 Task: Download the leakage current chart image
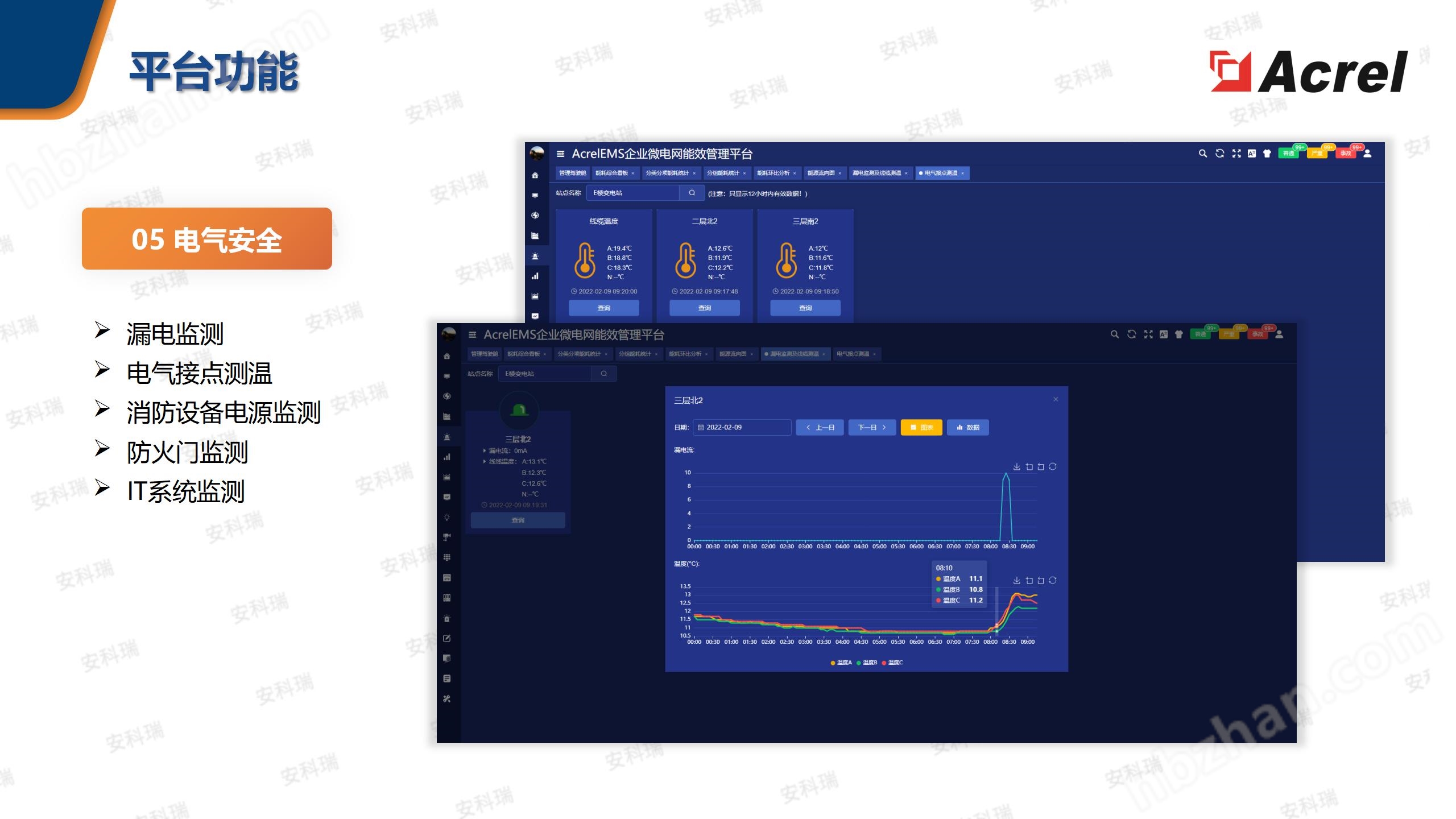(x=1016, y=467)
